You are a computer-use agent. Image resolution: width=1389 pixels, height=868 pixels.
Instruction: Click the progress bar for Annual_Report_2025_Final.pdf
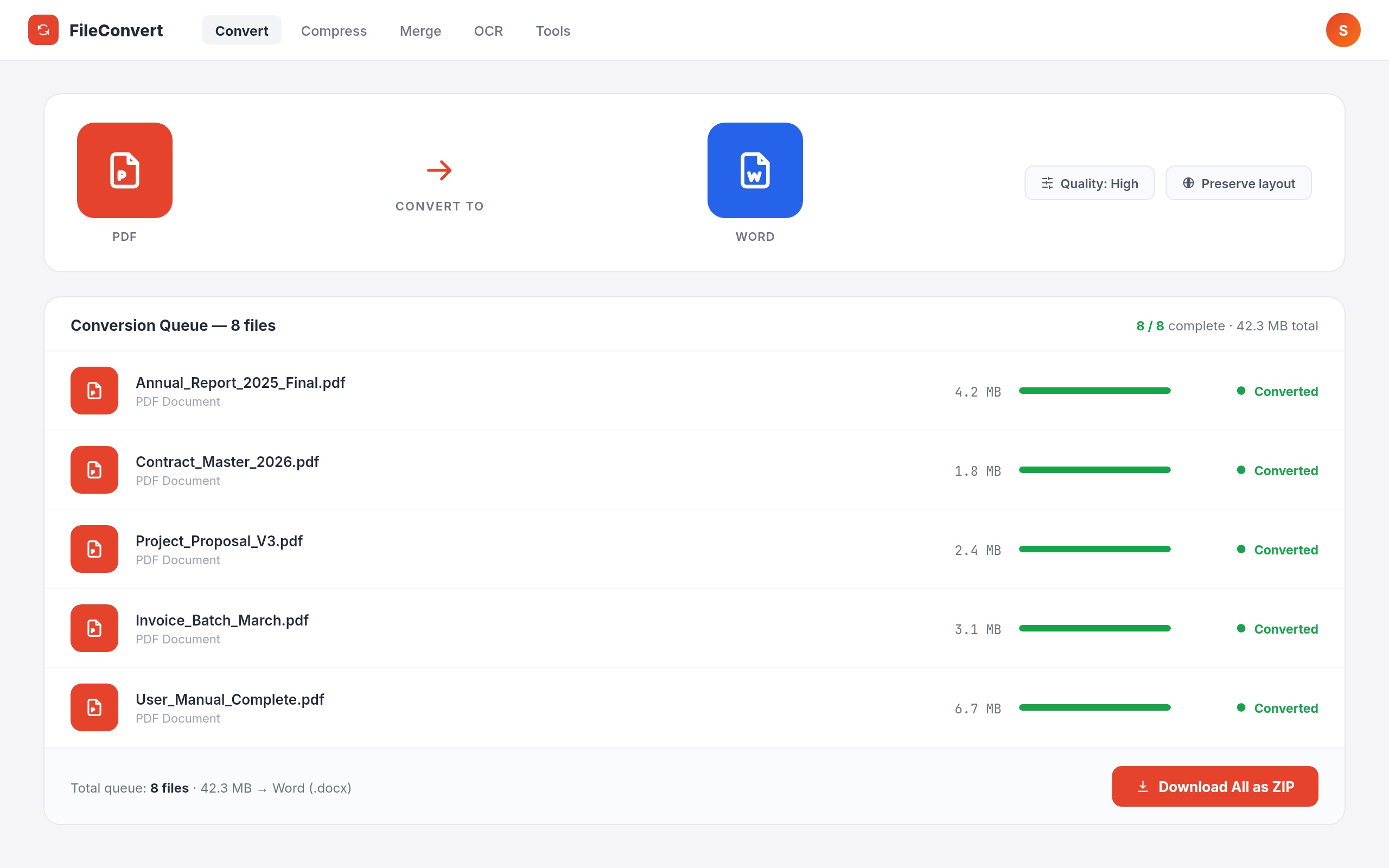[1094, 391]
